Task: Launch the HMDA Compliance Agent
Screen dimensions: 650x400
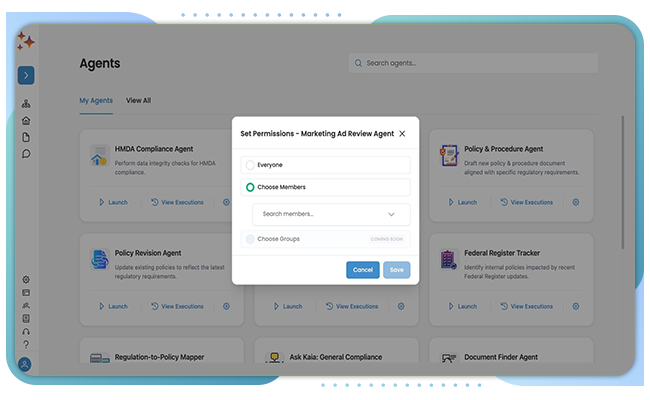Action: pos(113,202)
